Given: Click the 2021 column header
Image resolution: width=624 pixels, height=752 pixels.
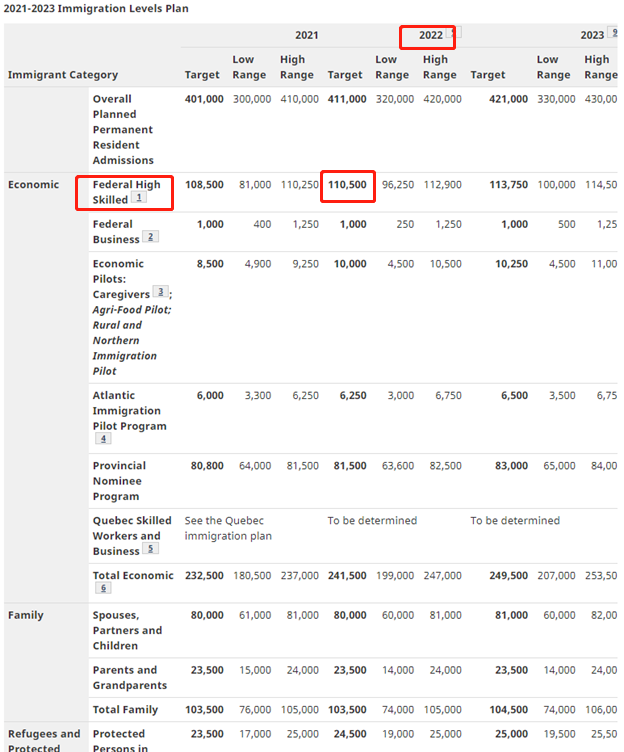Looking at the screenshot, I should (306, 35).
